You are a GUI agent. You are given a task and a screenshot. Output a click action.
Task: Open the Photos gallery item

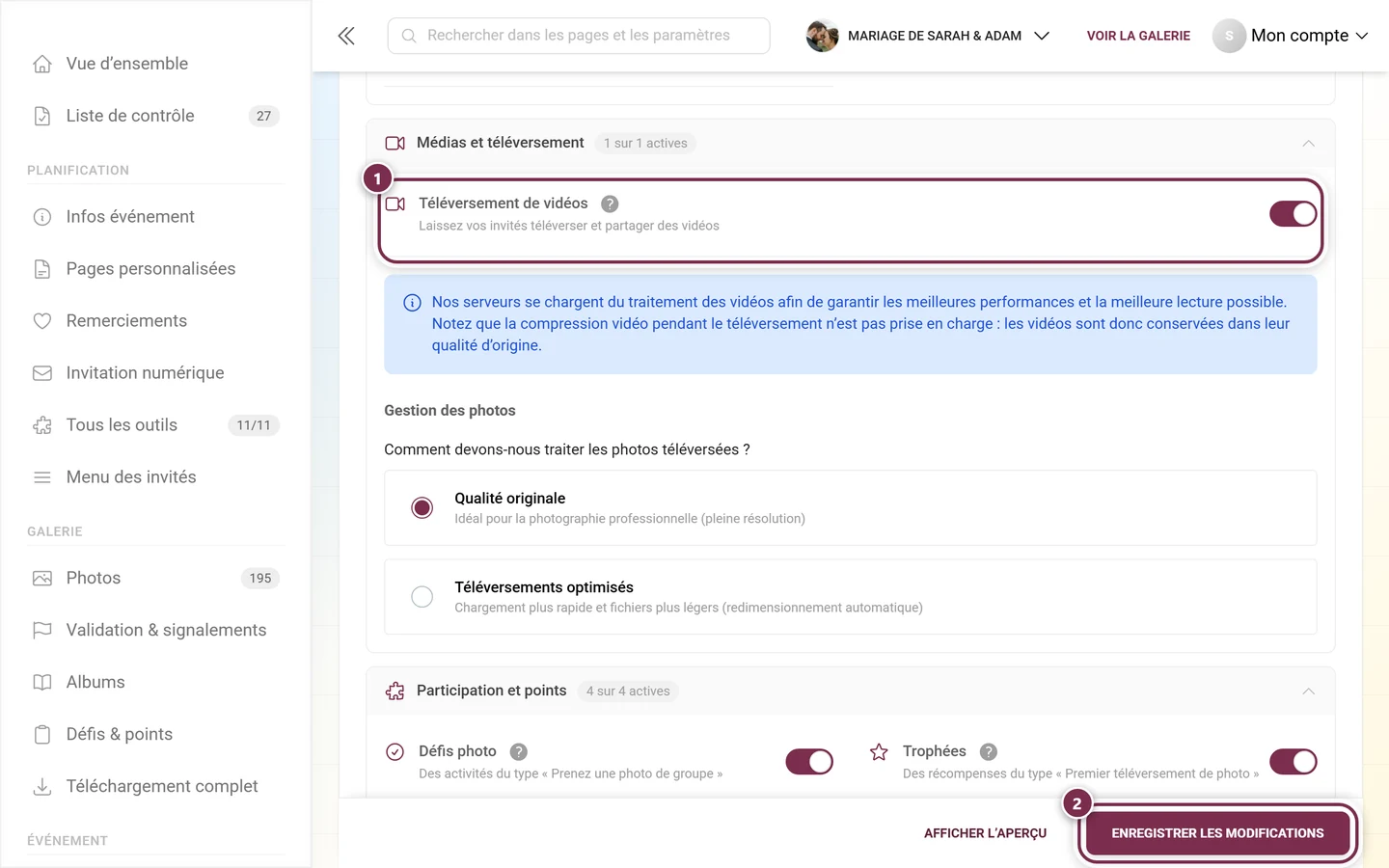click(155, 579)
